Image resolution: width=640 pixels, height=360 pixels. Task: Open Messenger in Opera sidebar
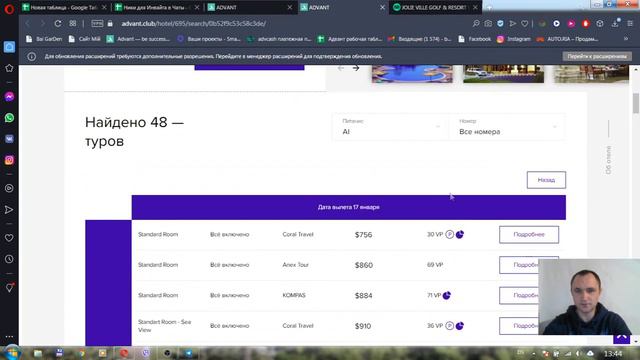(9, 97)
